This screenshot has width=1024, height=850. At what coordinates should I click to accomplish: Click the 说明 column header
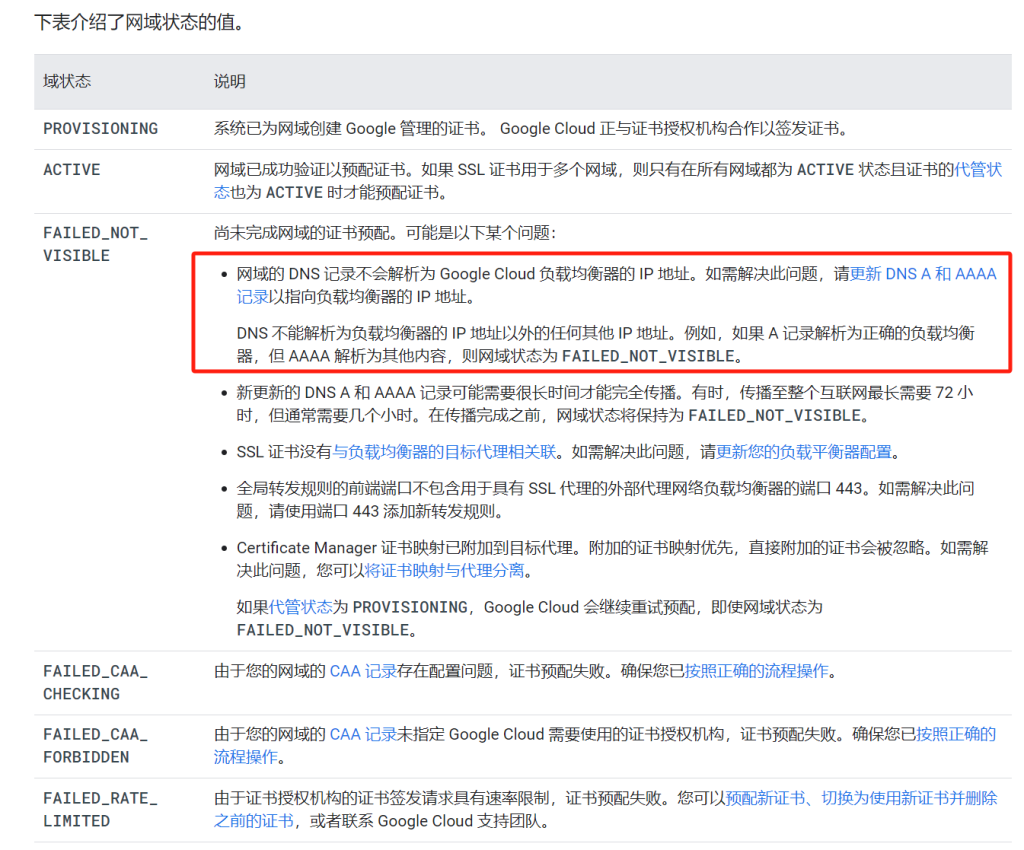(229, 81)
